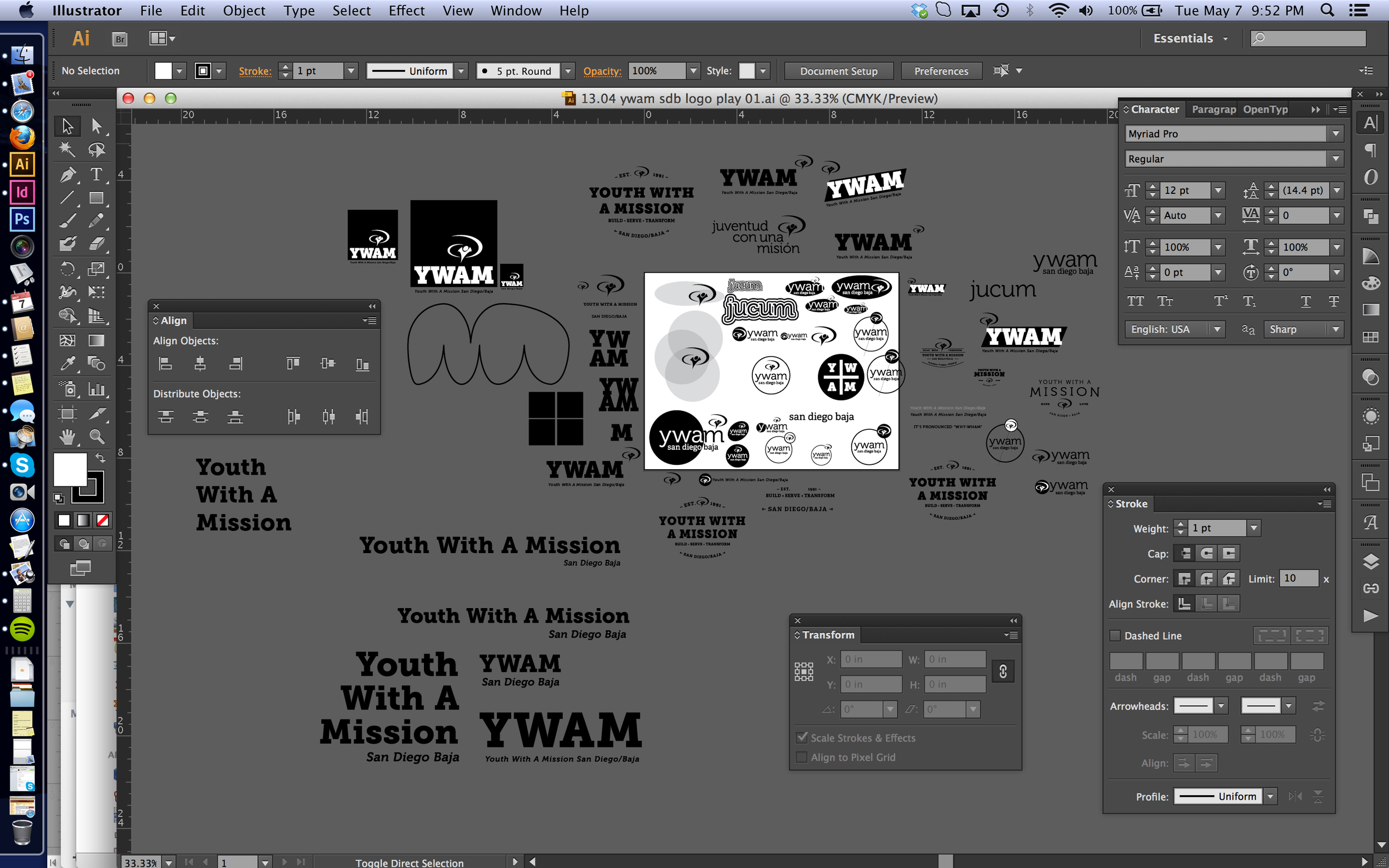Image resolution: width=1389 pixels, height=868 pixels.
Task: Open the Stroke panel Profile Uniform dropdown
Action: (x=1271, y=796)
